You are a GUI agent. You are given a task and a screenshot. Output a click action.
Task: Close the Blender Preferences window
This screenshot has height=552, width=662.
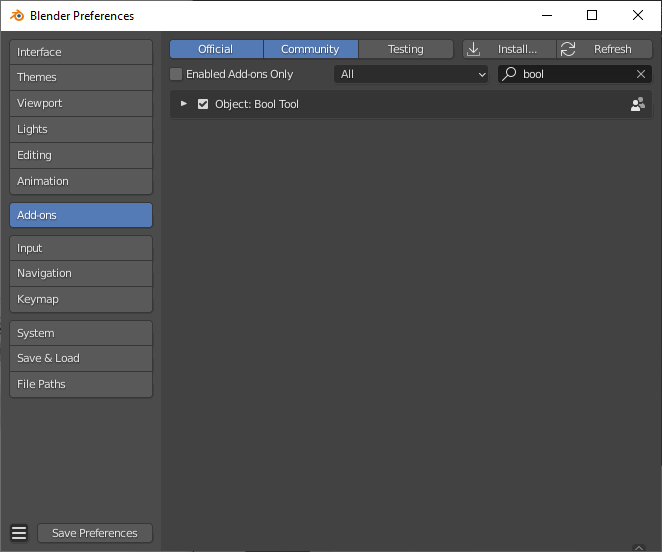click(x=638, y=16)
